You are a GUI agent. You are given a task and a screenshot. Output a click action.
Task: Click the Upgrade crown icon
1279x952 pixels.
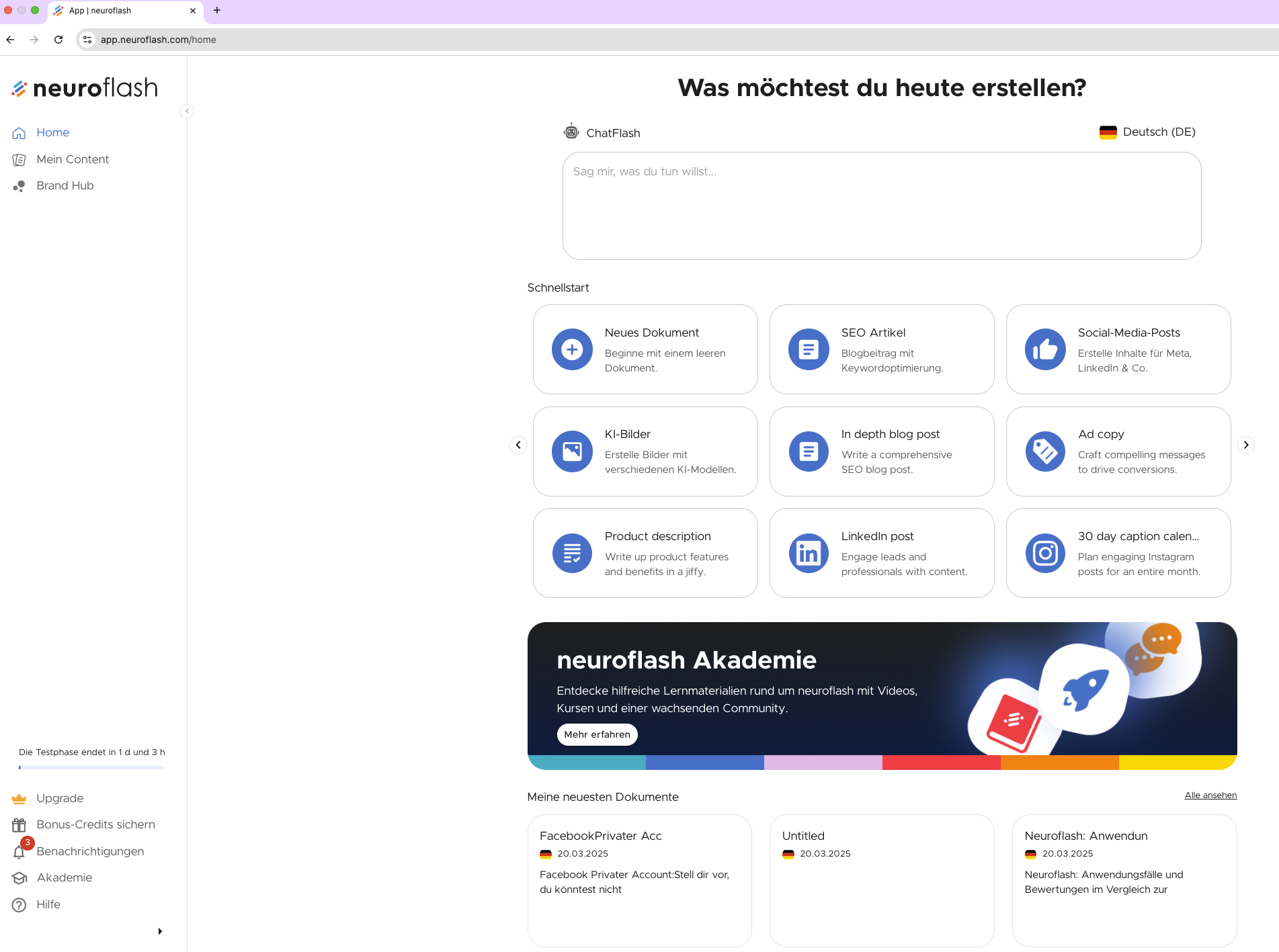(19, 799)
